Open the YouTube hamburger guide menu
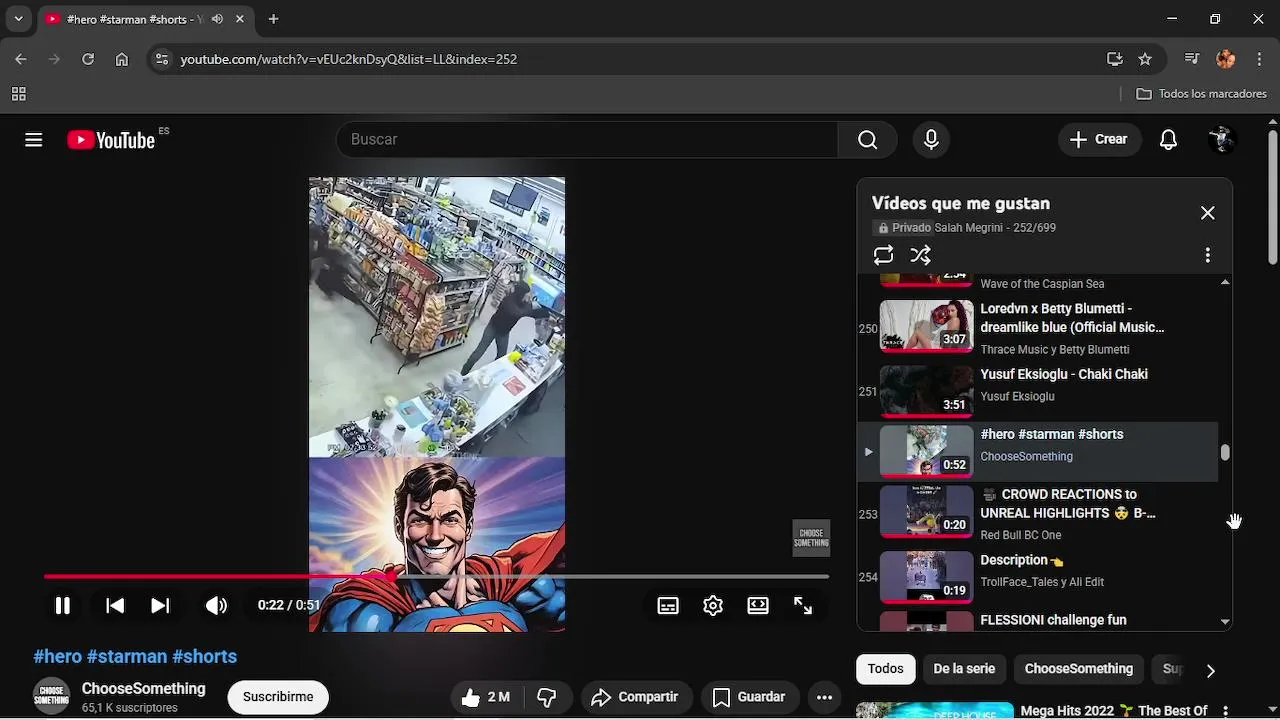 pyautogui.click(x=34, y=140)
